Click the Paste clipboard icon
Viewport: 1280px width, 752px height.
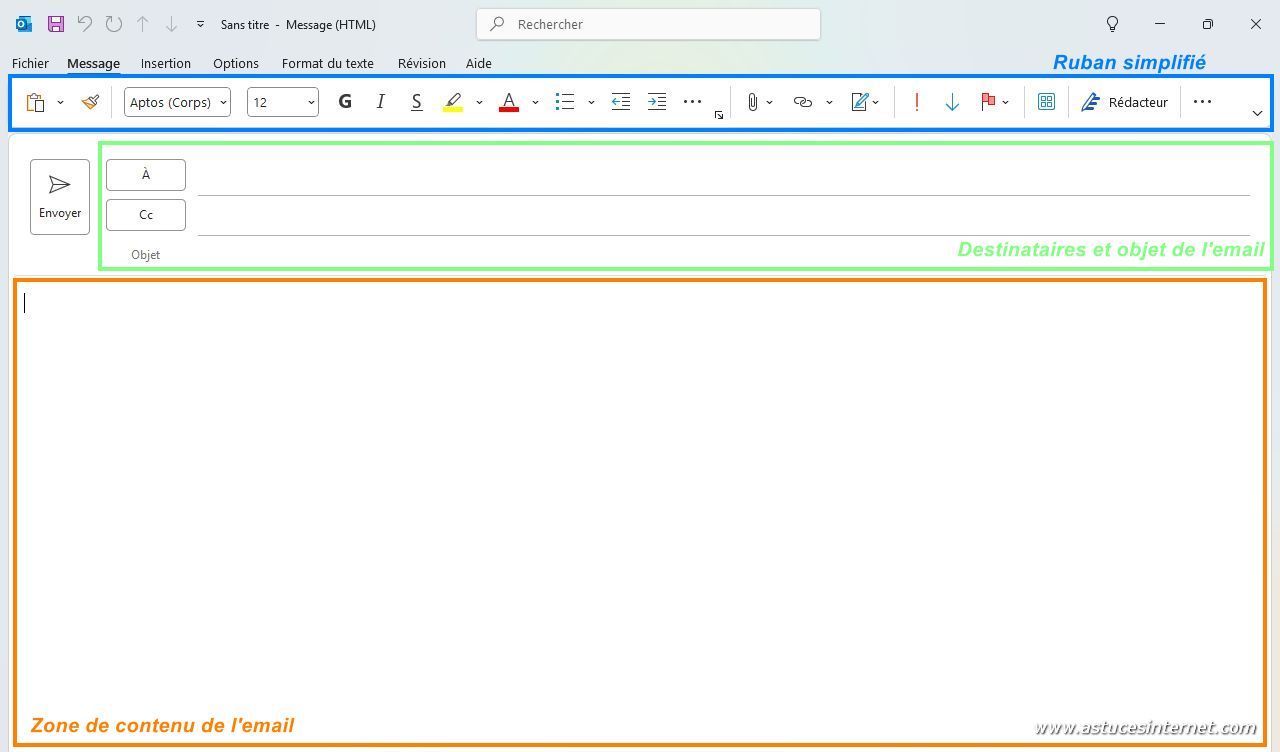click(x=36, y=102)
